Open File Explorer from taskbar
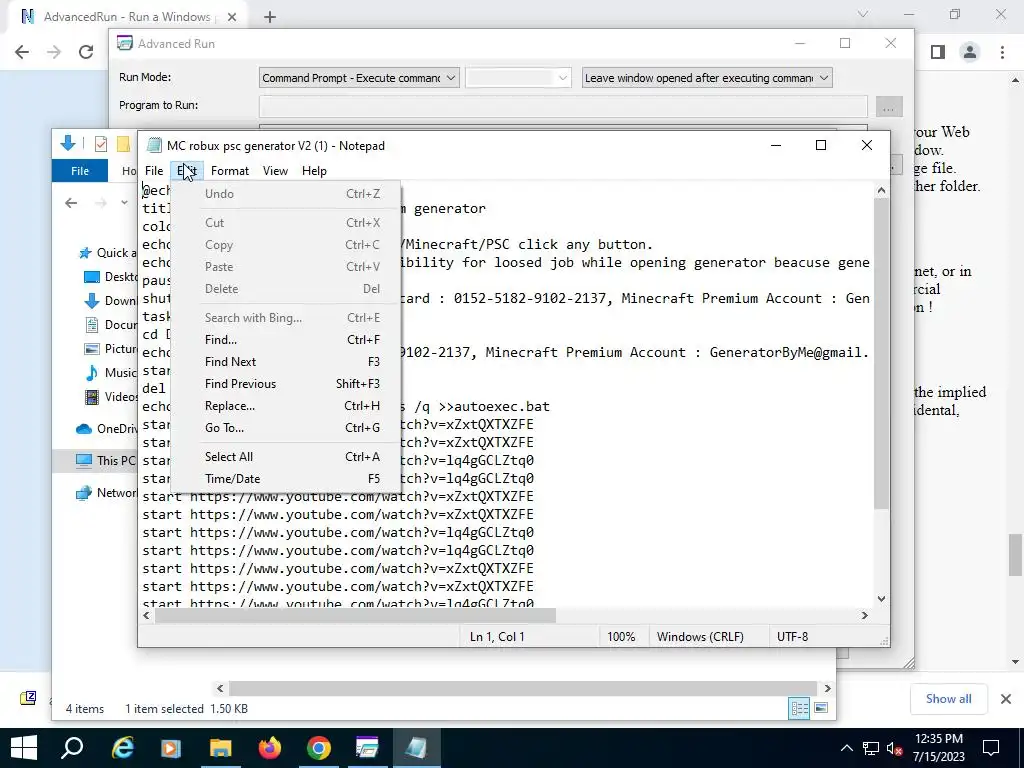The width and height of the screenshot is (1024, 768). click(x=220, y=748)
